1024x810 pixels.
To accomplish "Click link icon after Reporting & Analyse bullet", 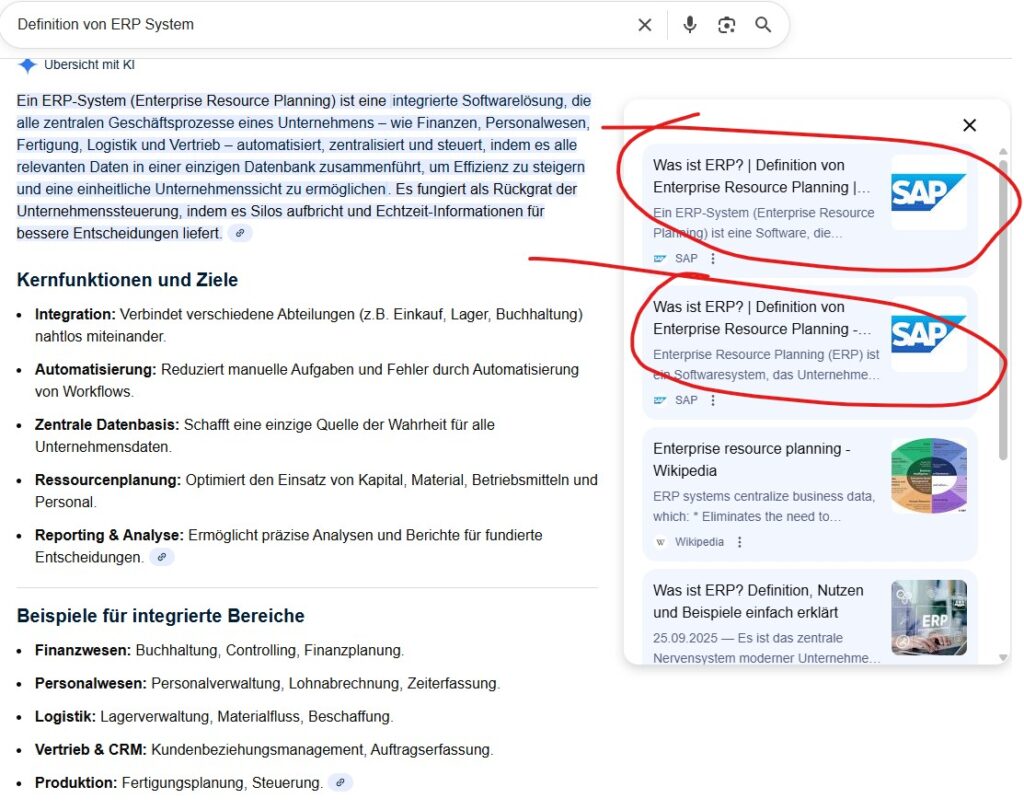I will pyautogui.click(x=162, y=557).
